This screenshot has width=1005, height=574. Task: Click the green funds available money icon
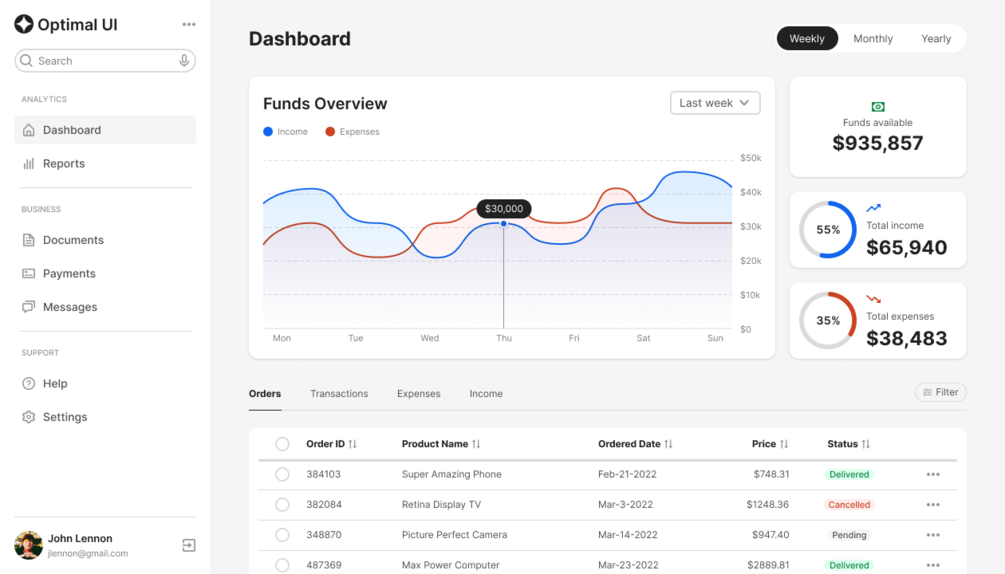coord(877,107)
